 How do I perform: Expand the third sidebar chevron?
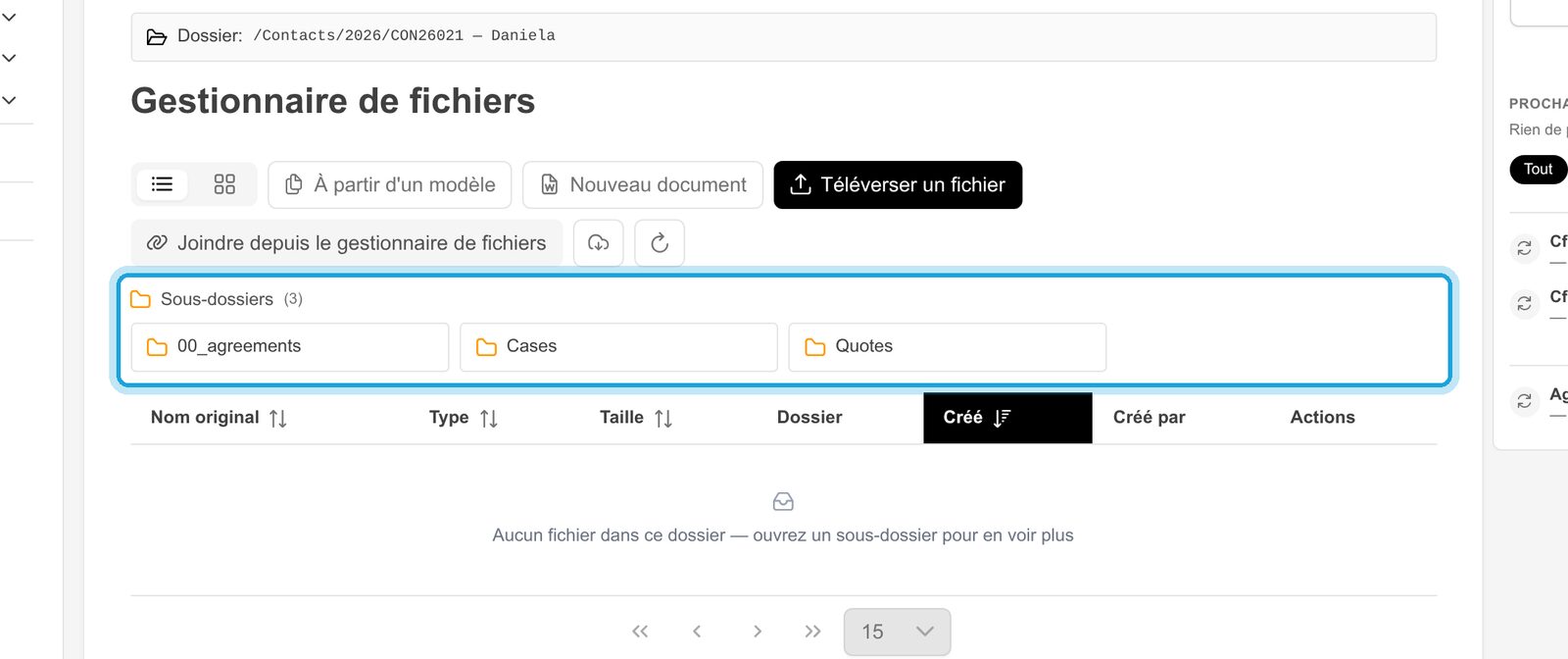click(10, 100)
